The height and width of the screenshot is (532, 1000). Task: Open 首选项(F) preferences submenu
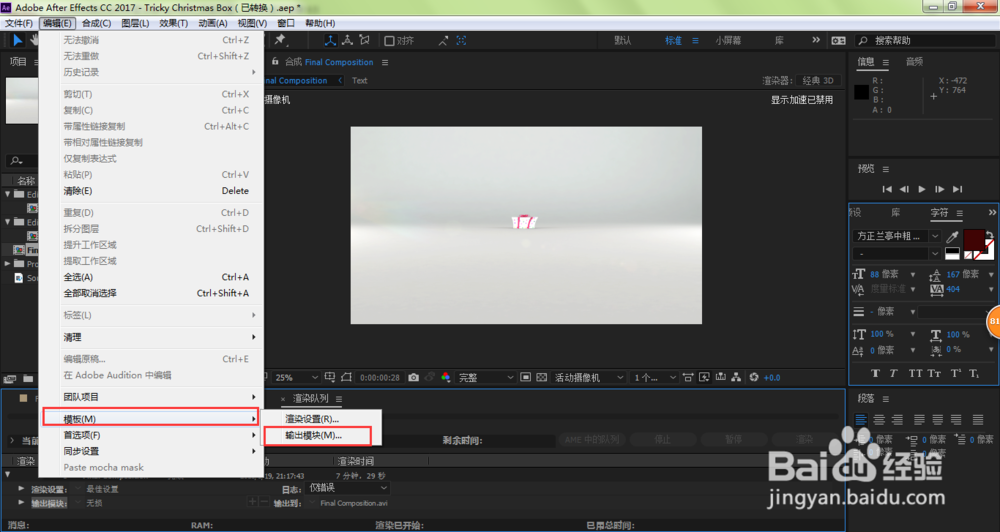(x=151, y=435)
